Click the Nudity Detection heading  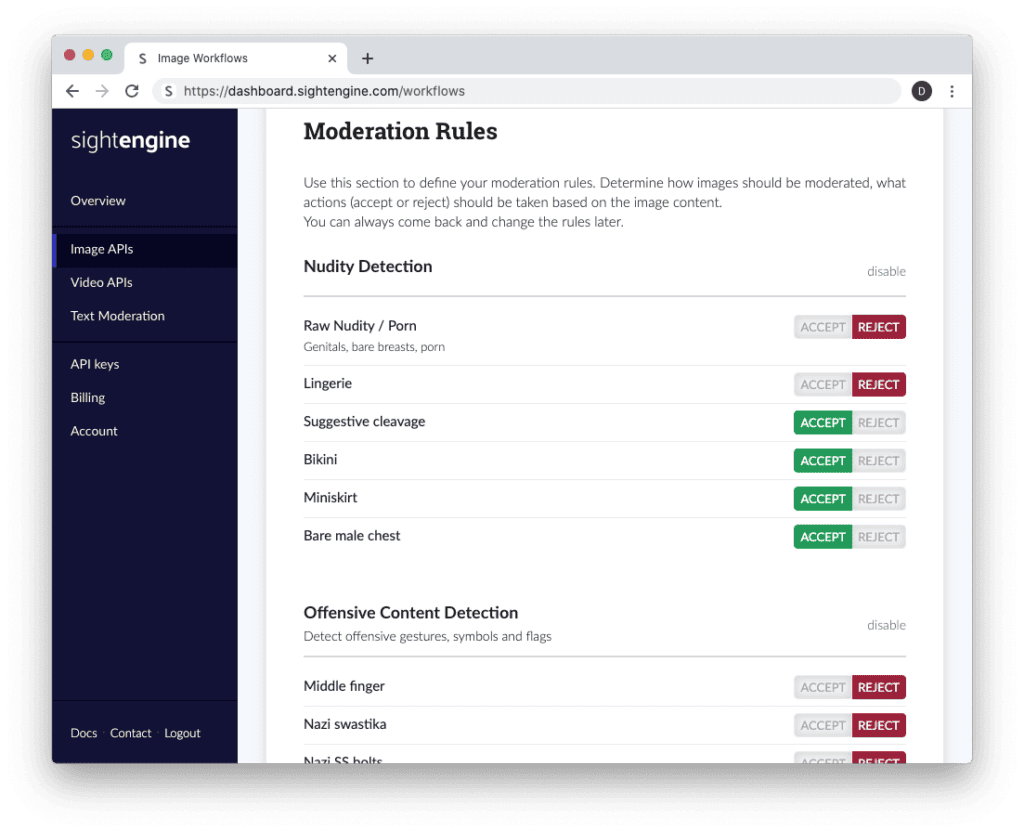(368, 266)
